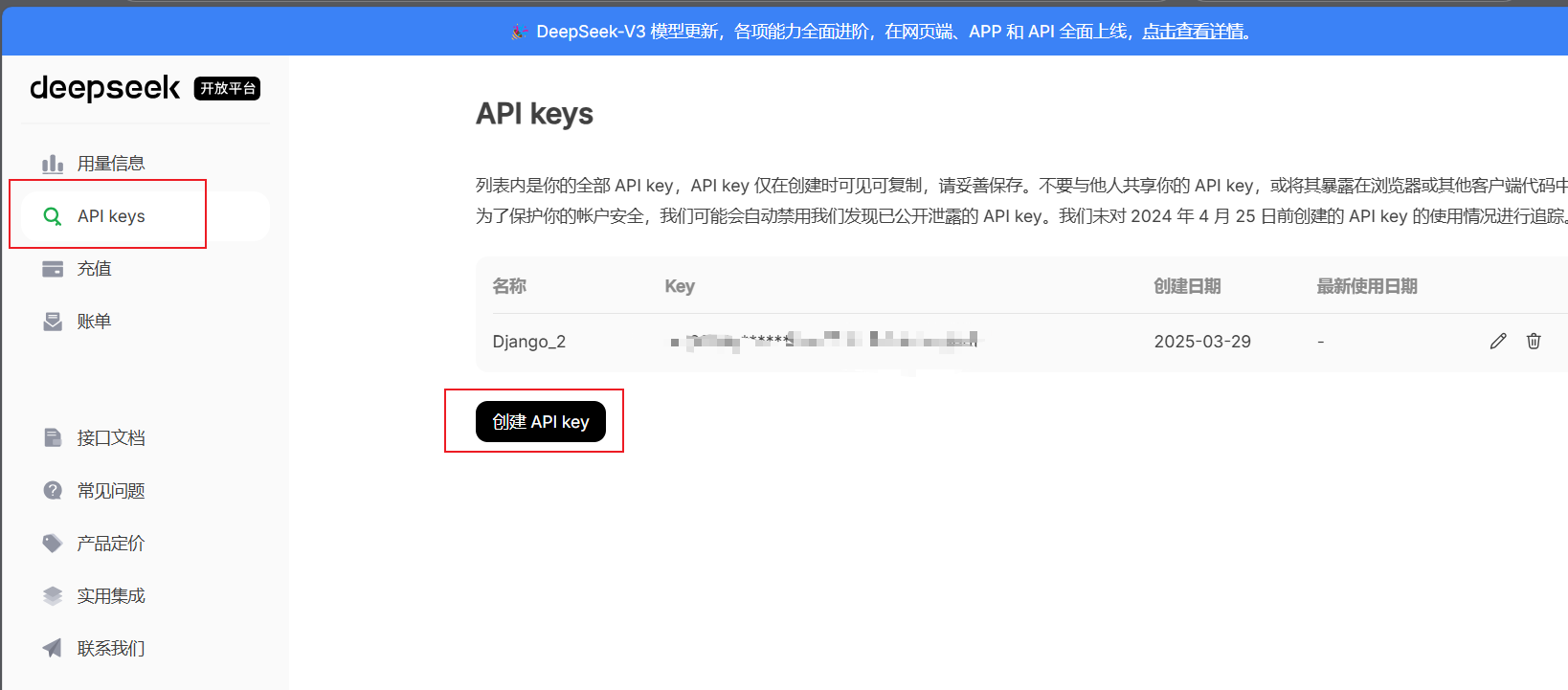Click the 创建日期 column header
The image size is (1568, 690).
point(1187,286)
